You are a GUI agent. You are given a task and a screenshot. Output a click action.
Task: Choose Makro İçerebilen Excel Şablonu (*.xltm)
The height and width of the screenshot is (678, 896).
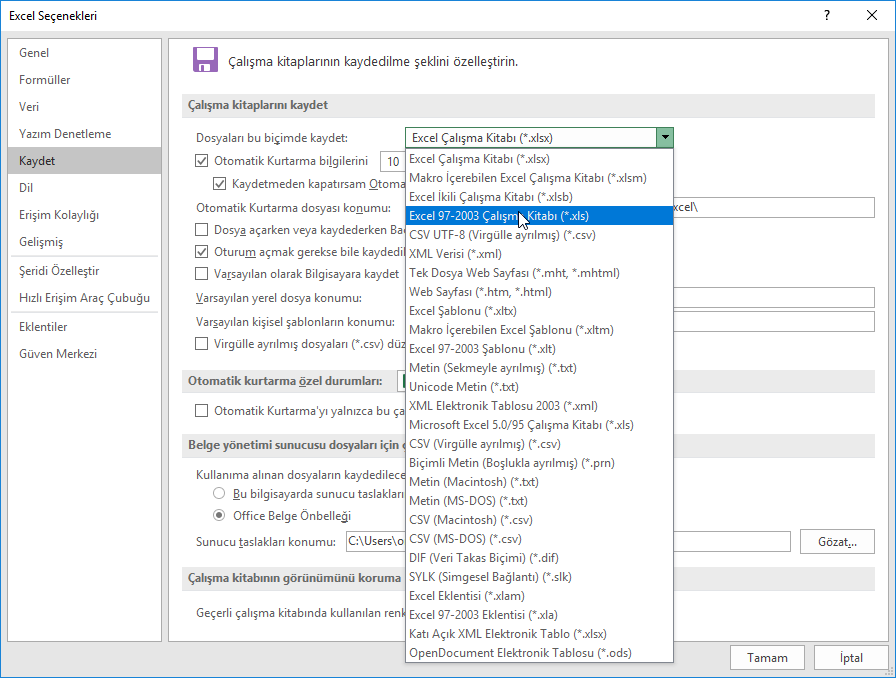click(x=539, y=330)
